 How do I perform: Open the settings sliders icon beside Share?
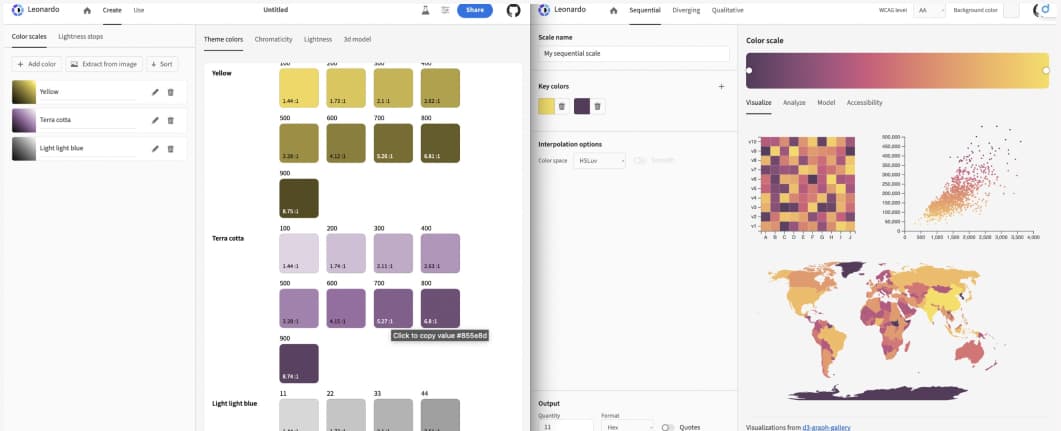point(445,10)
